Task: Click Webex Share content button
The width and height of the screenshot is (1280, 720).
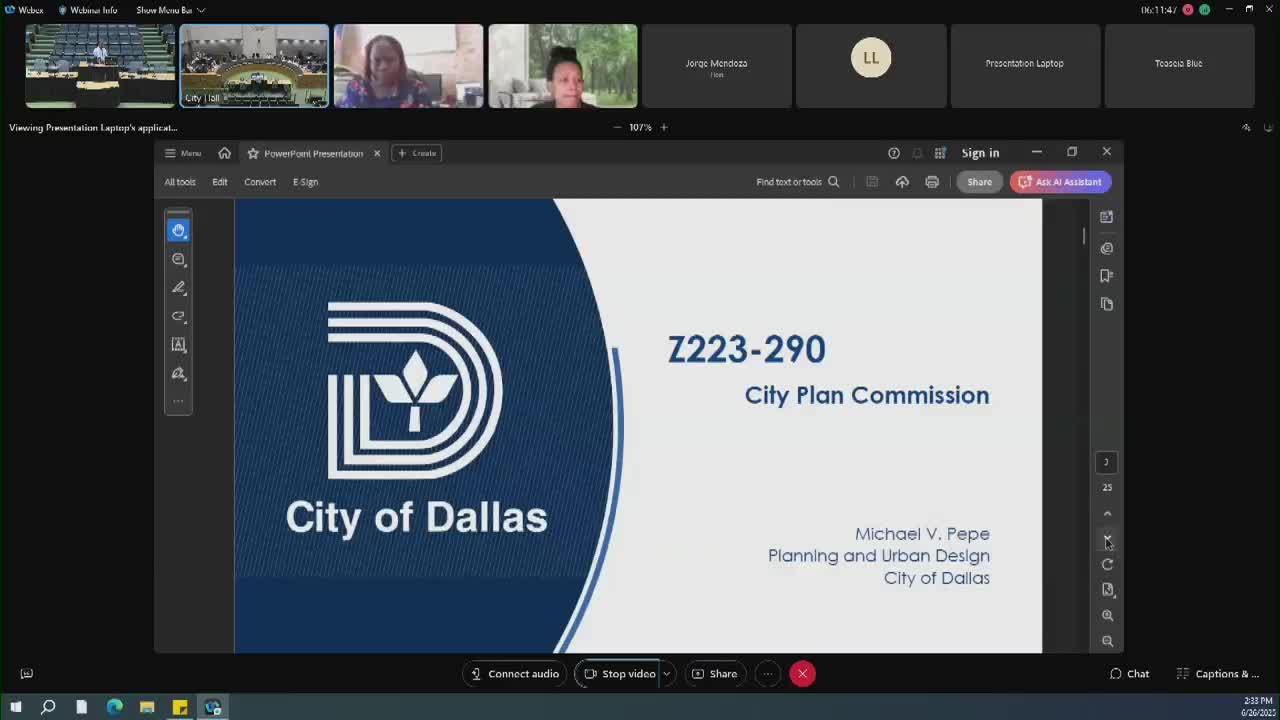Action: (x=715, y=674)
